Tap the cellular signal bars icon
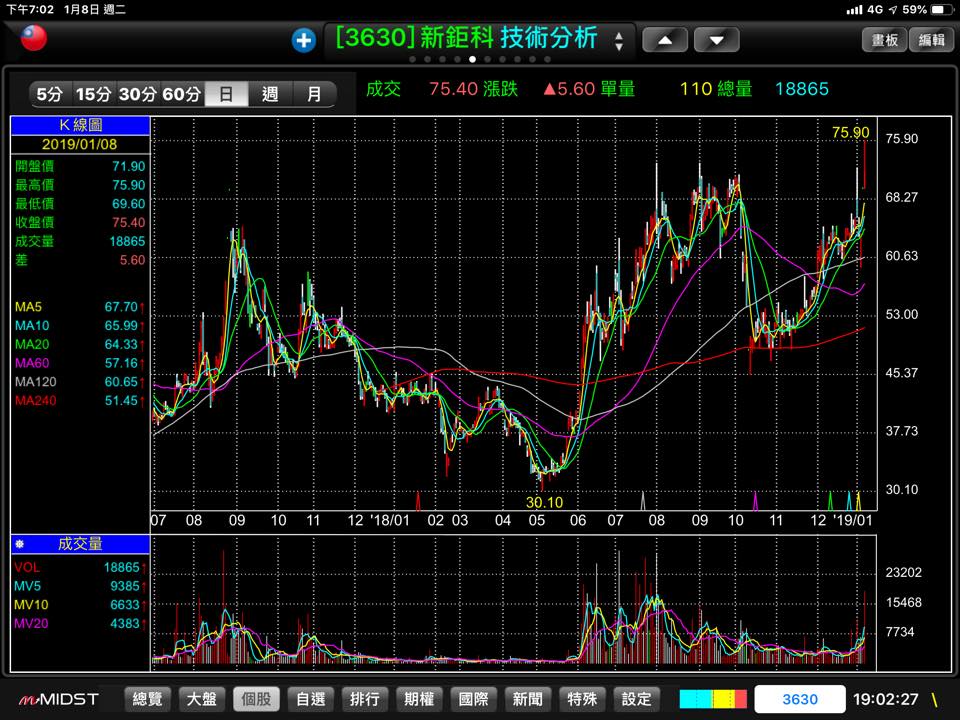Screen dimensions: 960x720 854,10
